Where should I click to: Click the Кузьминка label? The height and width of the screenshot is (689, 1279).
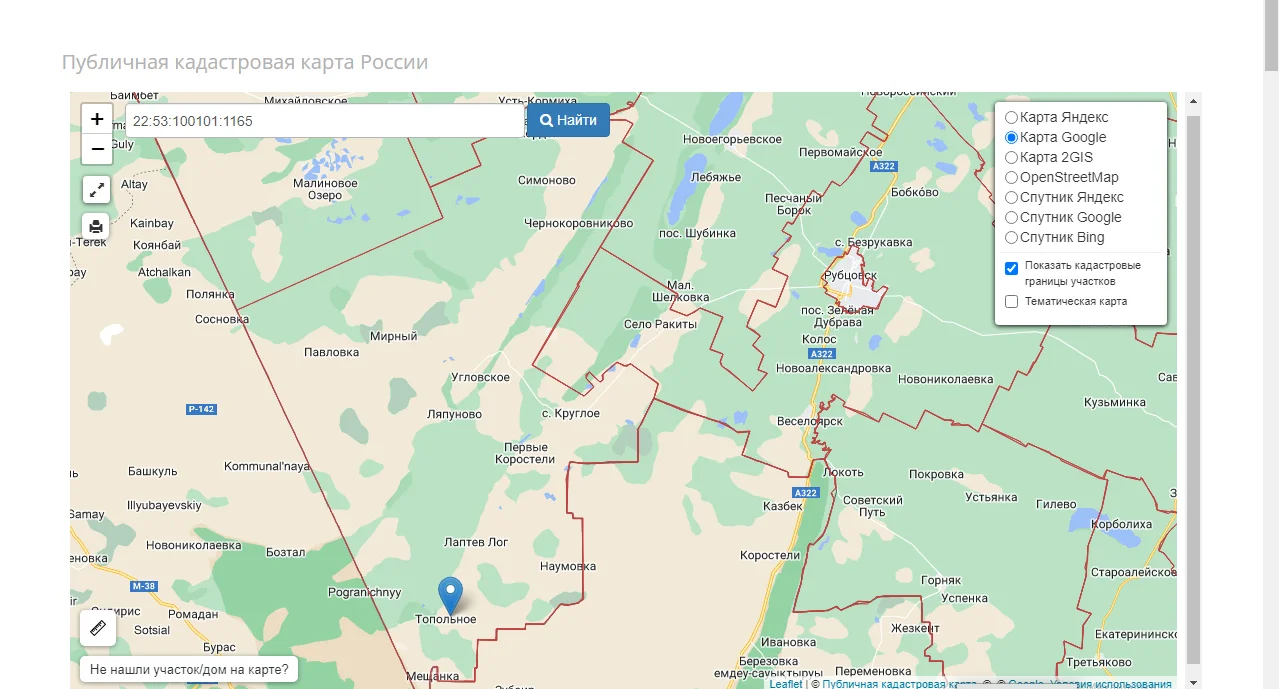1114,402
